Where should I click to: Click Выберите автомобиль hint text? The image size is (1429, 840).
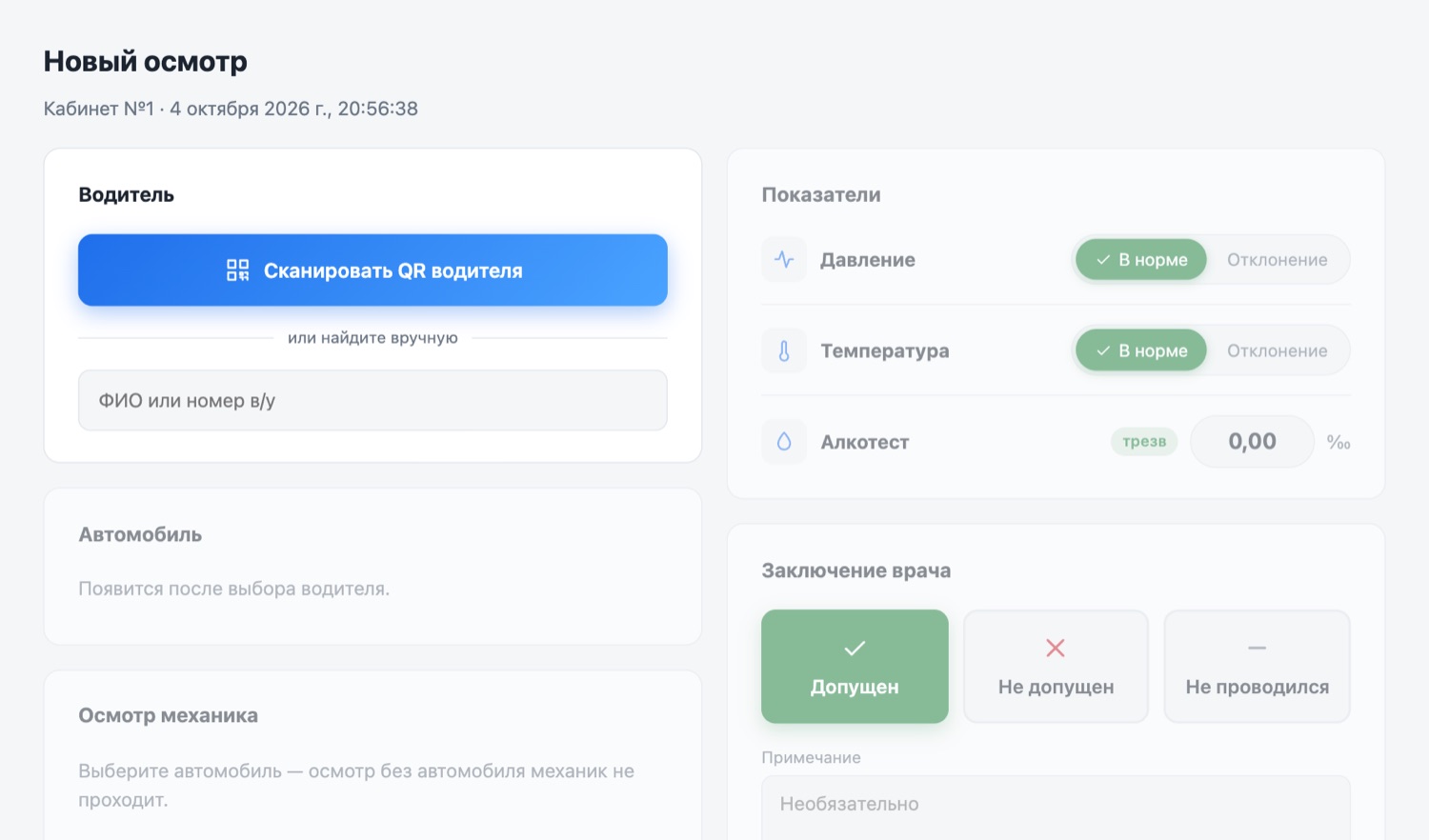(x=356, y=785)
